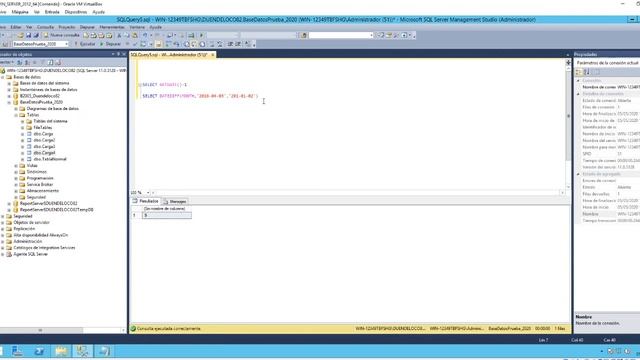The image size is (640, 360).
Task: Select the Service Broker folder
Action: (x=40, y=184)
